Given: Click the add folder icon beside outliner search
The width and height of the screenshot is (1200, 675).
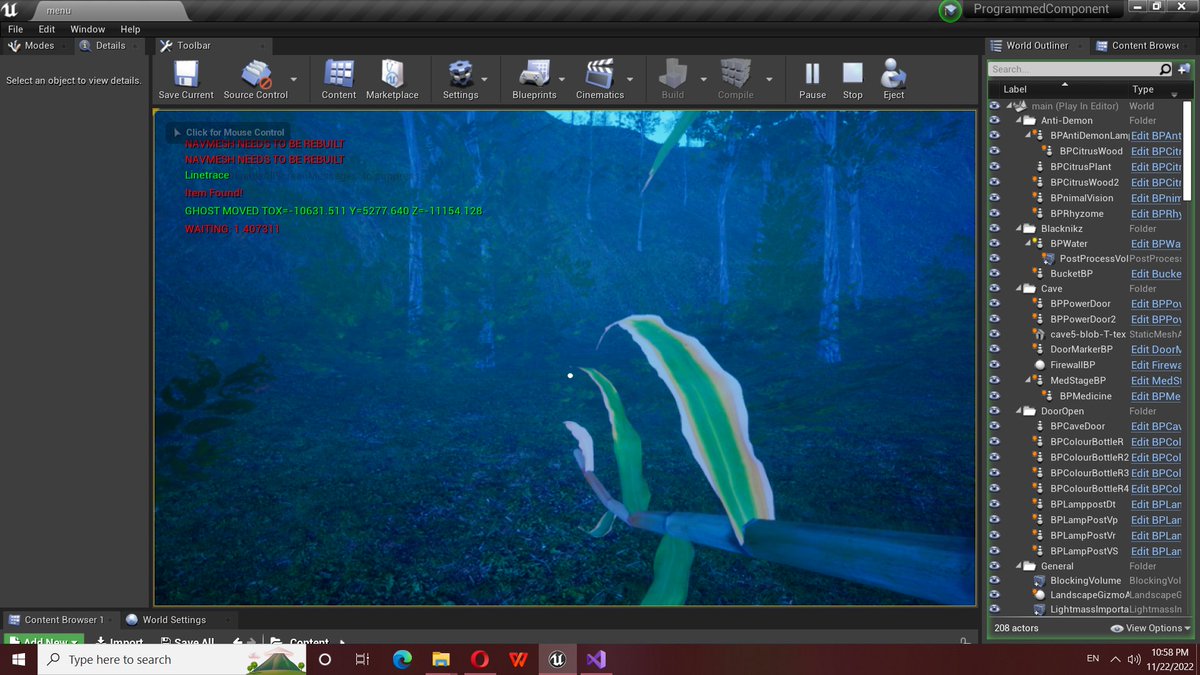Looking at the screenshot, I should click(1183, 69).
